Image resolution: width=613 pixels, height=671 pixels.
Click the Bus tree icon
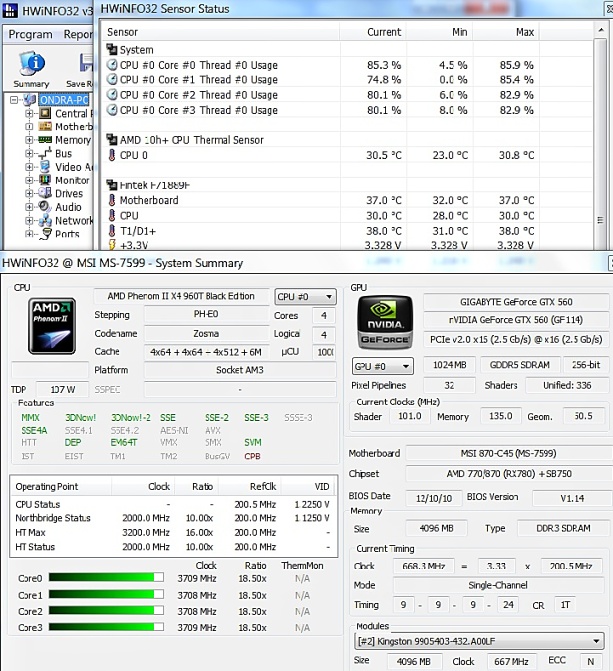click(x=45, y=153)
